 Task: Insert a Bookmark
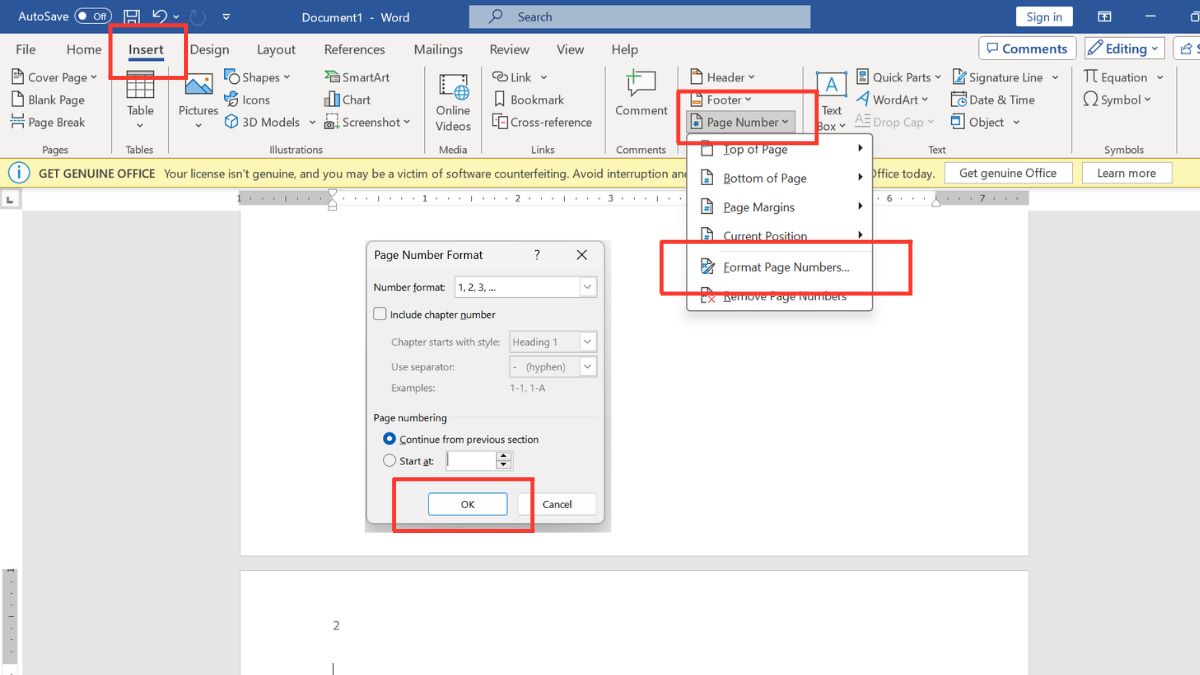pyautogui.click(x=529, y=100)
